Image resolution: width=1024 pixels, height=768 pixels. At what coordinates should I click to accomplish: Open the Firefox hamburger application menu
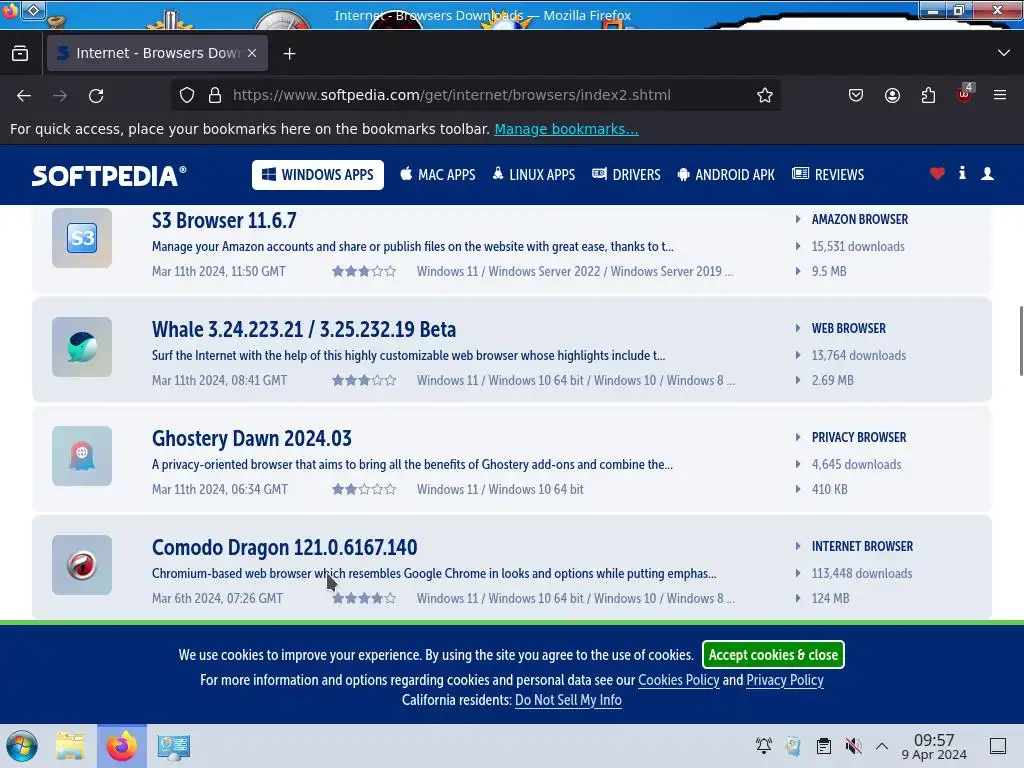point(1000,95)
